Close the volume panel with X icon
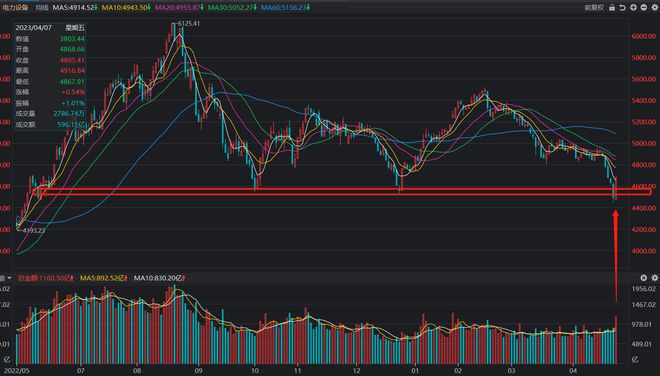Image resolution: width=660 pixels, height=376 pixels. pos(644,278)
